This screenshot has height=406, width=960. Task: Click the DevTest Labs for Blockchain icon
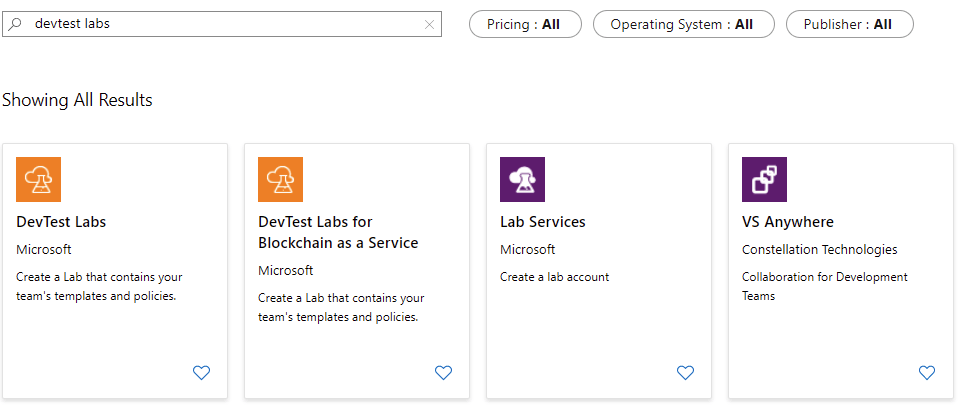(x=280, y=179)
